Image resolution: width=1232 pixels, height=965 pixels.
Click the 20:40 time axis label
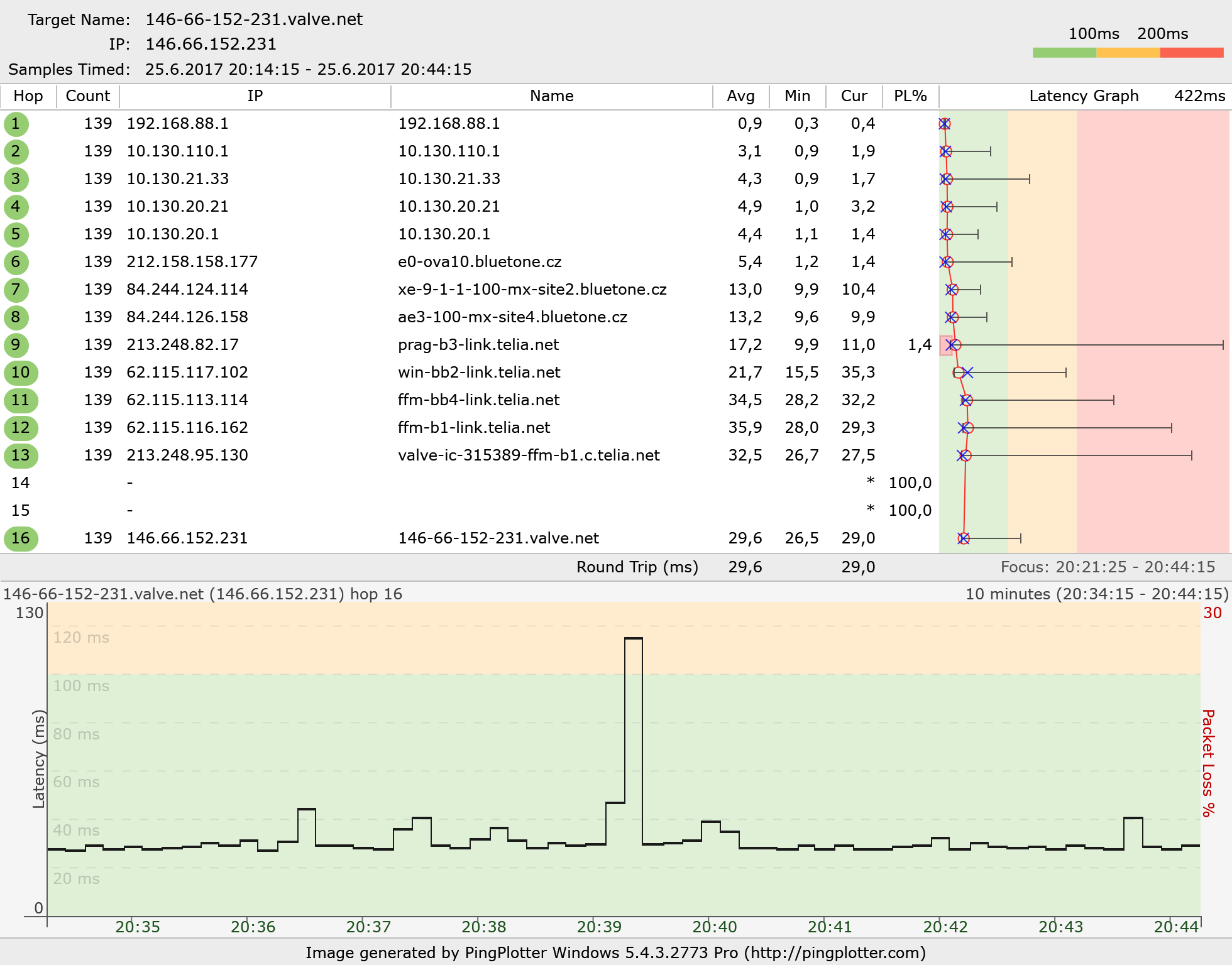click(x=714, y=927)
